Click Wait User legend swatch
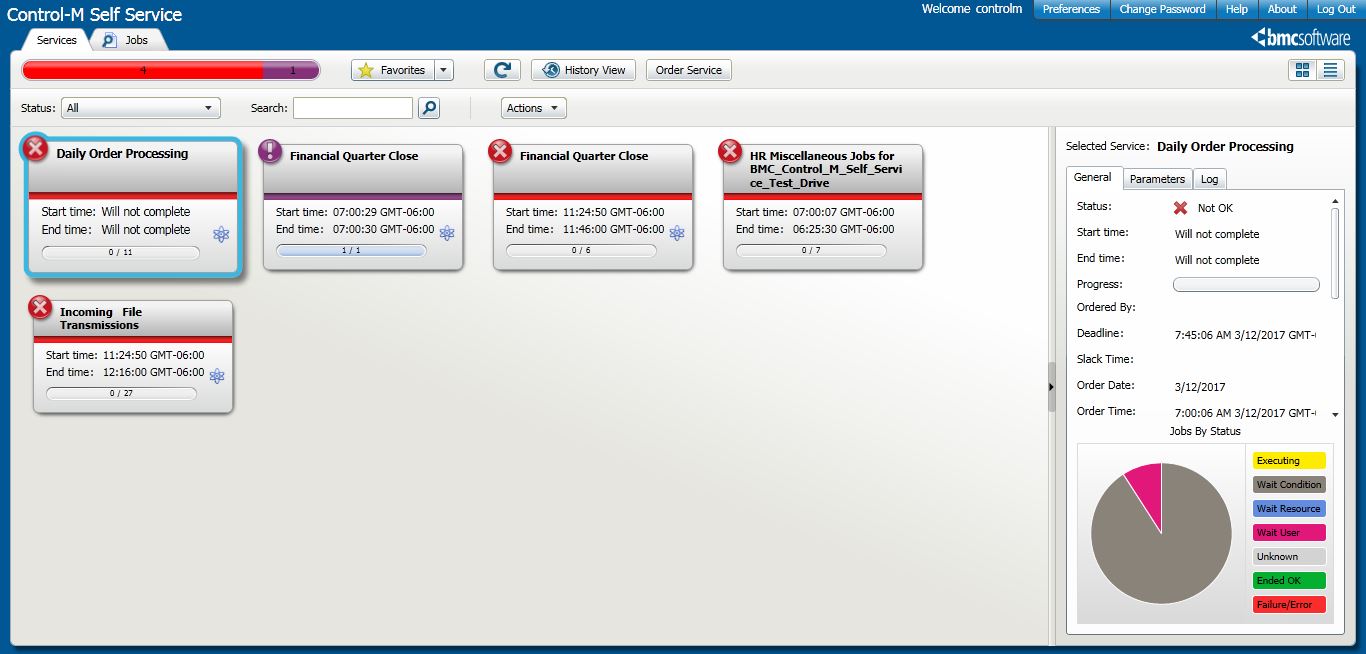The width and height of the screenshot is (1366, 654). (x=1289, y=533)
